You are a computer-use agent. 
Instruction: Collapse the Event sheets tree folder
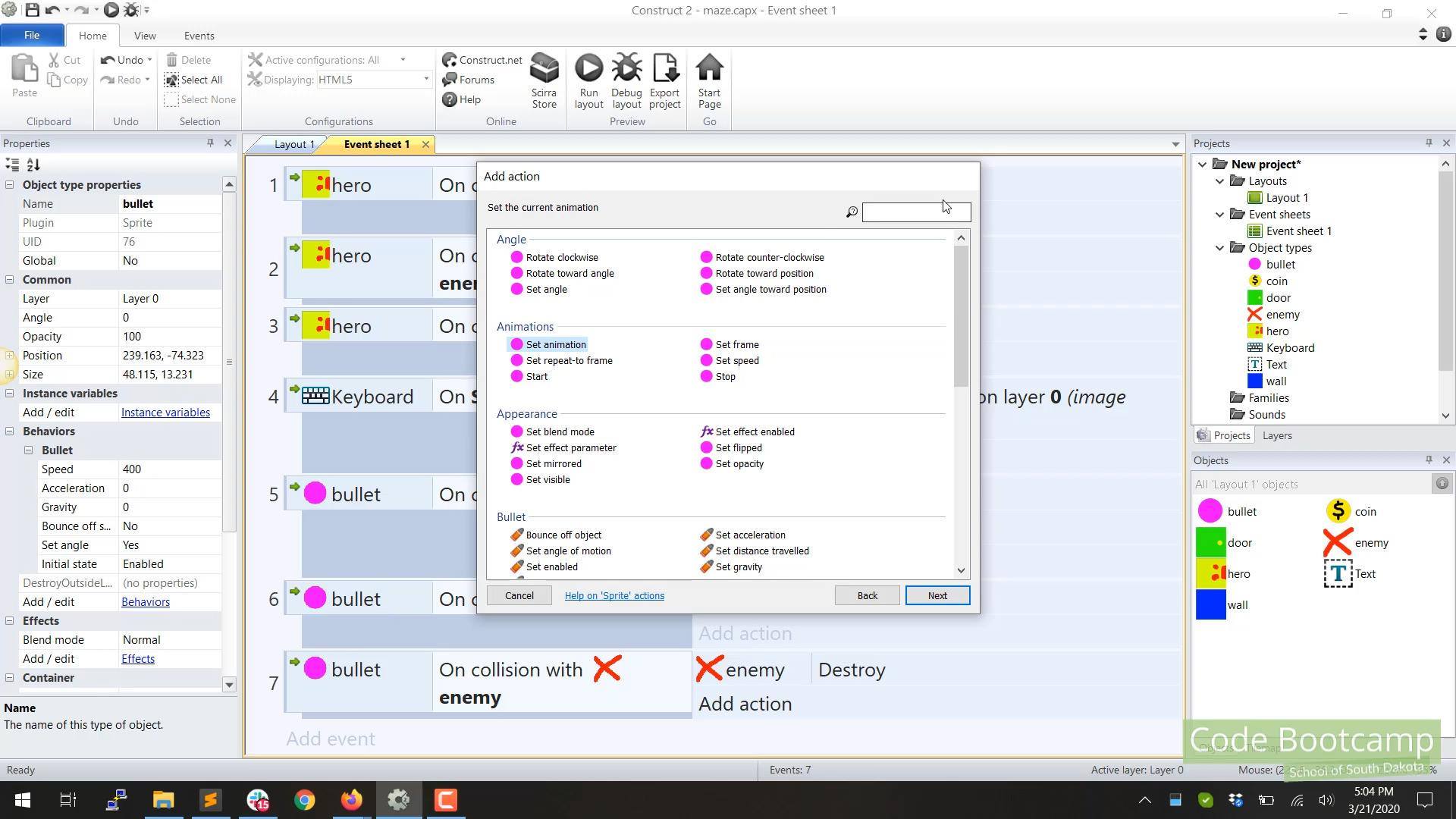(1219, 215)
